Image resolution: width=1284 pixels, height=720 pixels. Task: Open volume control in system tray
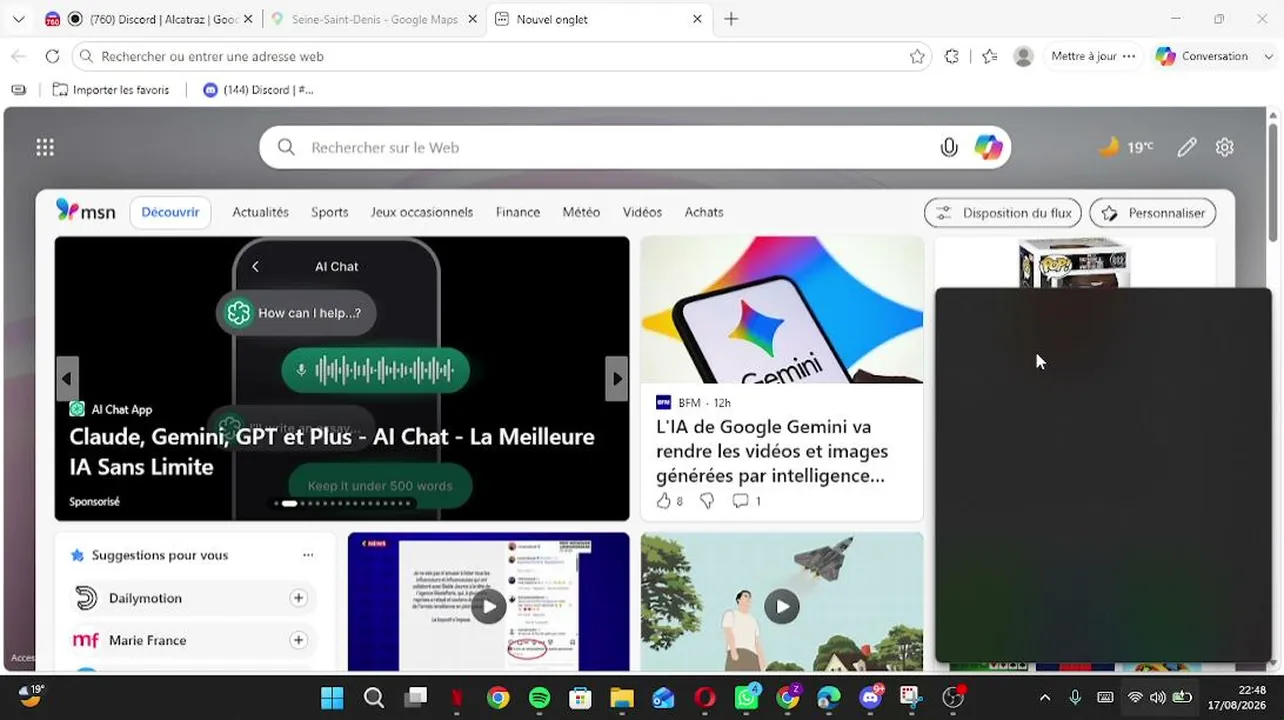pos(1158,698)
